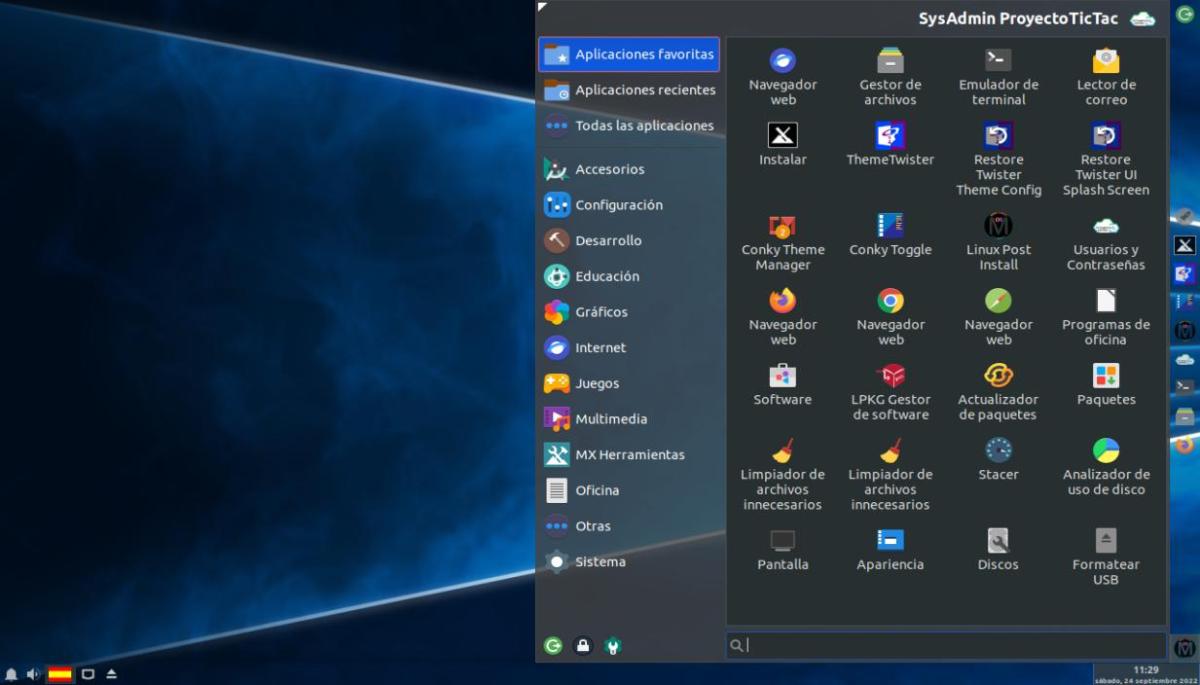Start LPKG Gestor de software
The width and height of the screenshot is (1200, 685).
890,390
